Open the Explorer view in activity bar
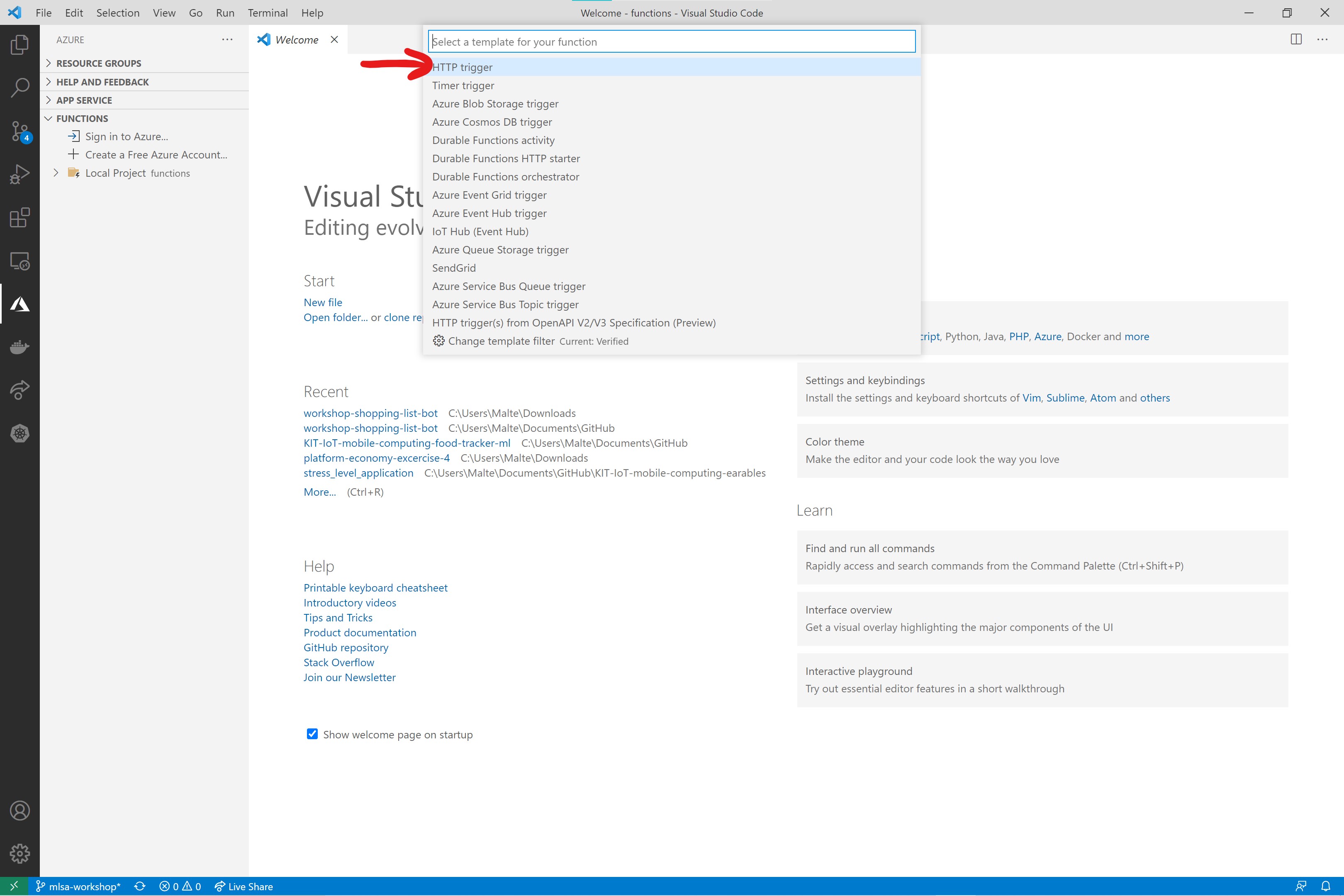This screenshot has width=1344, height=896. coord(19,44)
